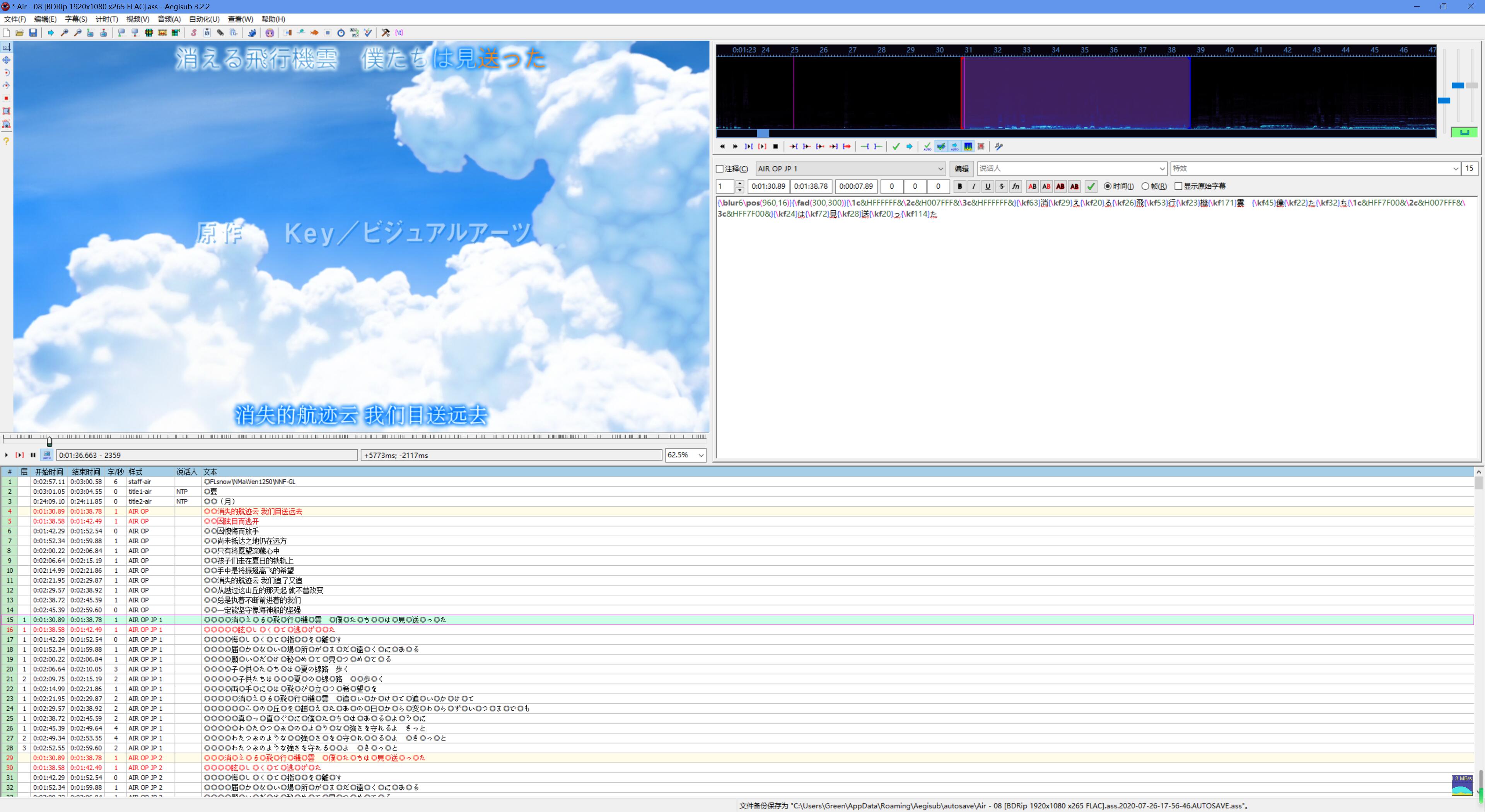This screenshot has width=1485, height=812.
Task: Zoom video out with magnifier minus
Action: pyautogui.click(x=78, y=33)
